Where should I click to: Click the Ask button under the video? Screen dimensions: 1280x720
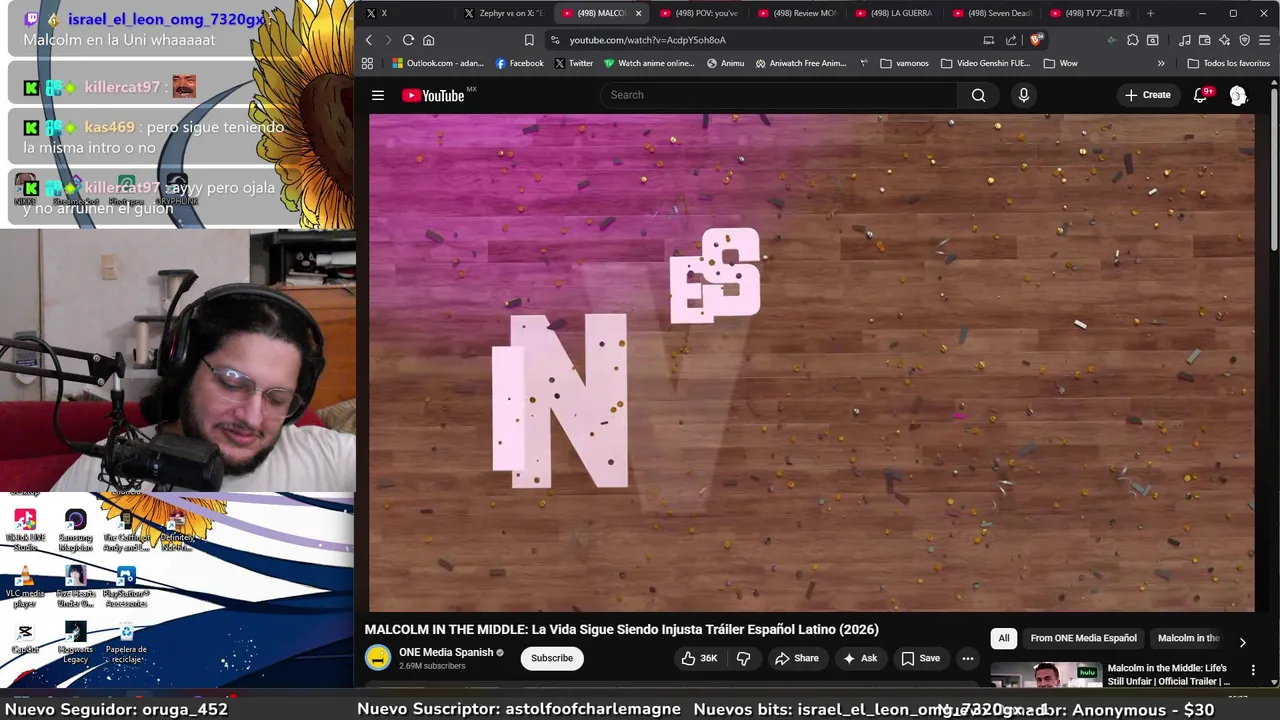pyautogui.click(x=859, y=658)
